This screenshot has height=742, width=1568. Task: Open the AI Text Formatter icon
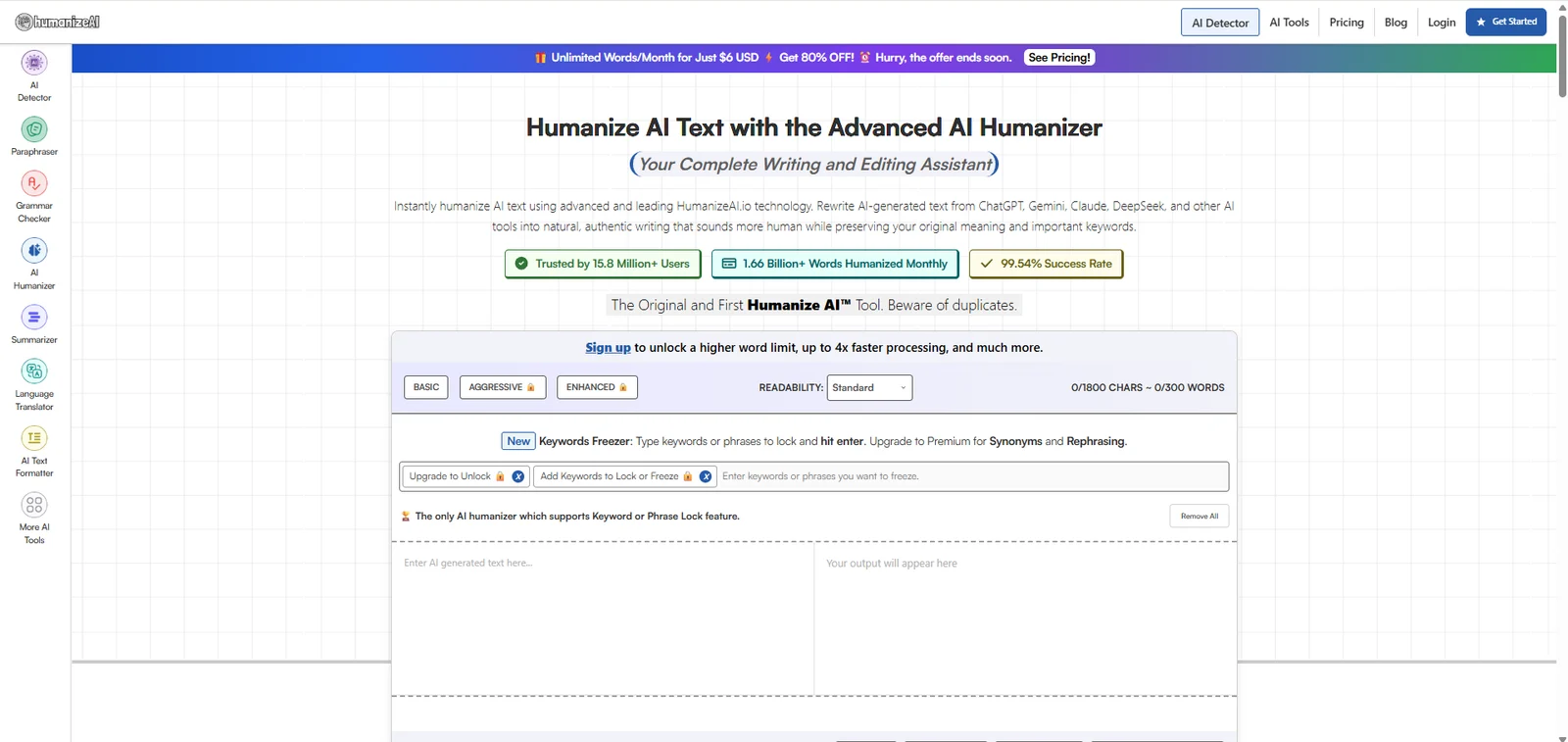pos(34,438)
